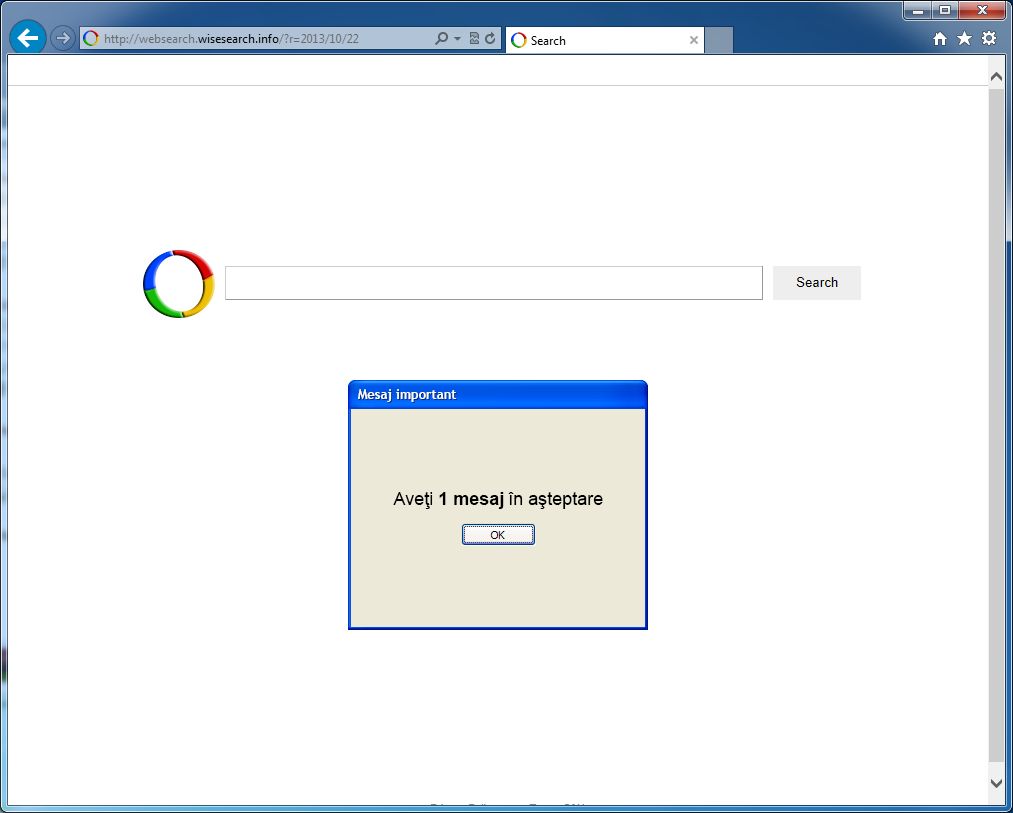Click the Search button
The height and width of the screenshot is (813, 1013).
(817, 282)
